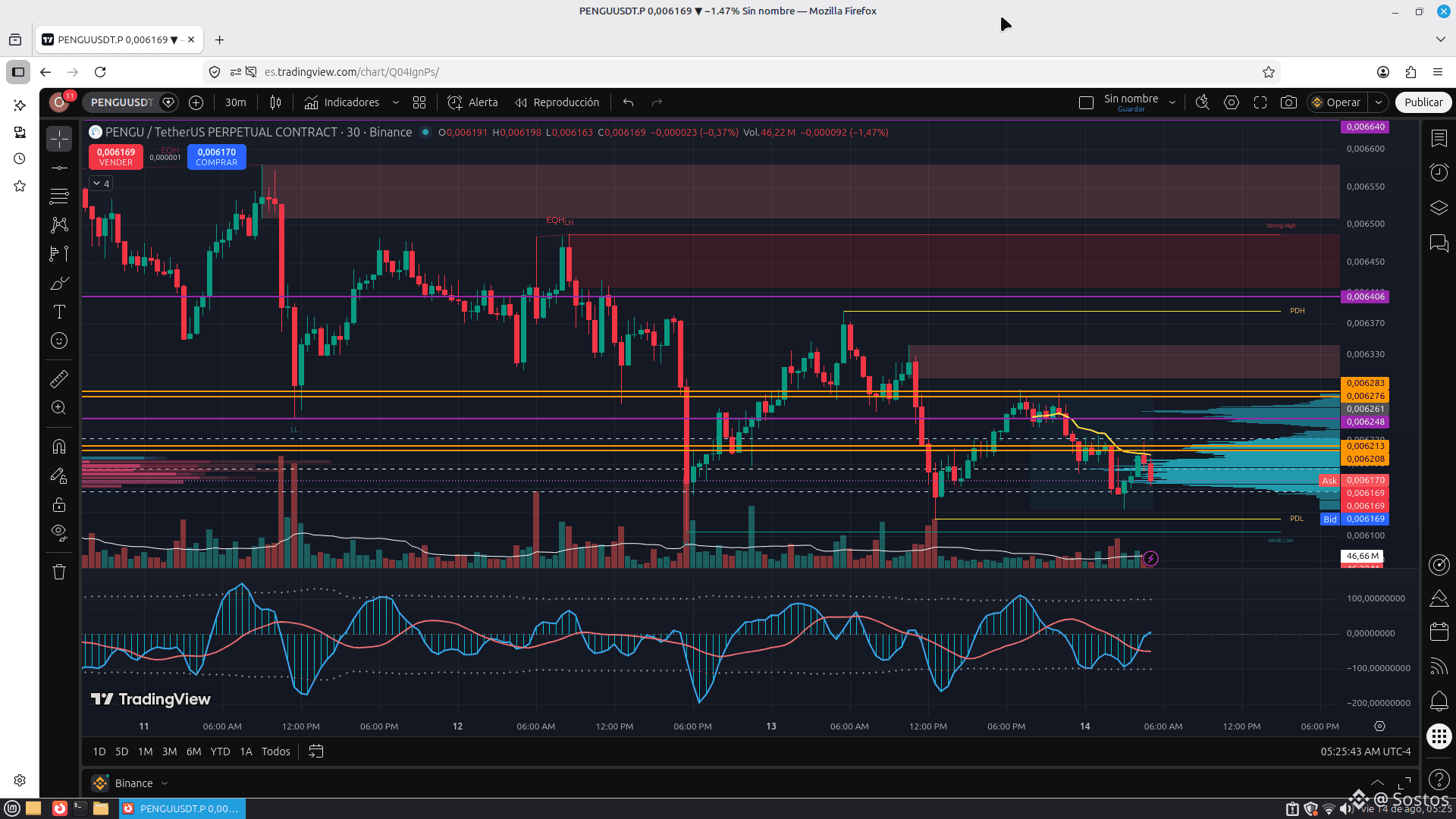Image resolution: width=1456 pixels, height=819 pixels.
Task: Click the blue COMPRAR buy button
Action: point(217,157)
